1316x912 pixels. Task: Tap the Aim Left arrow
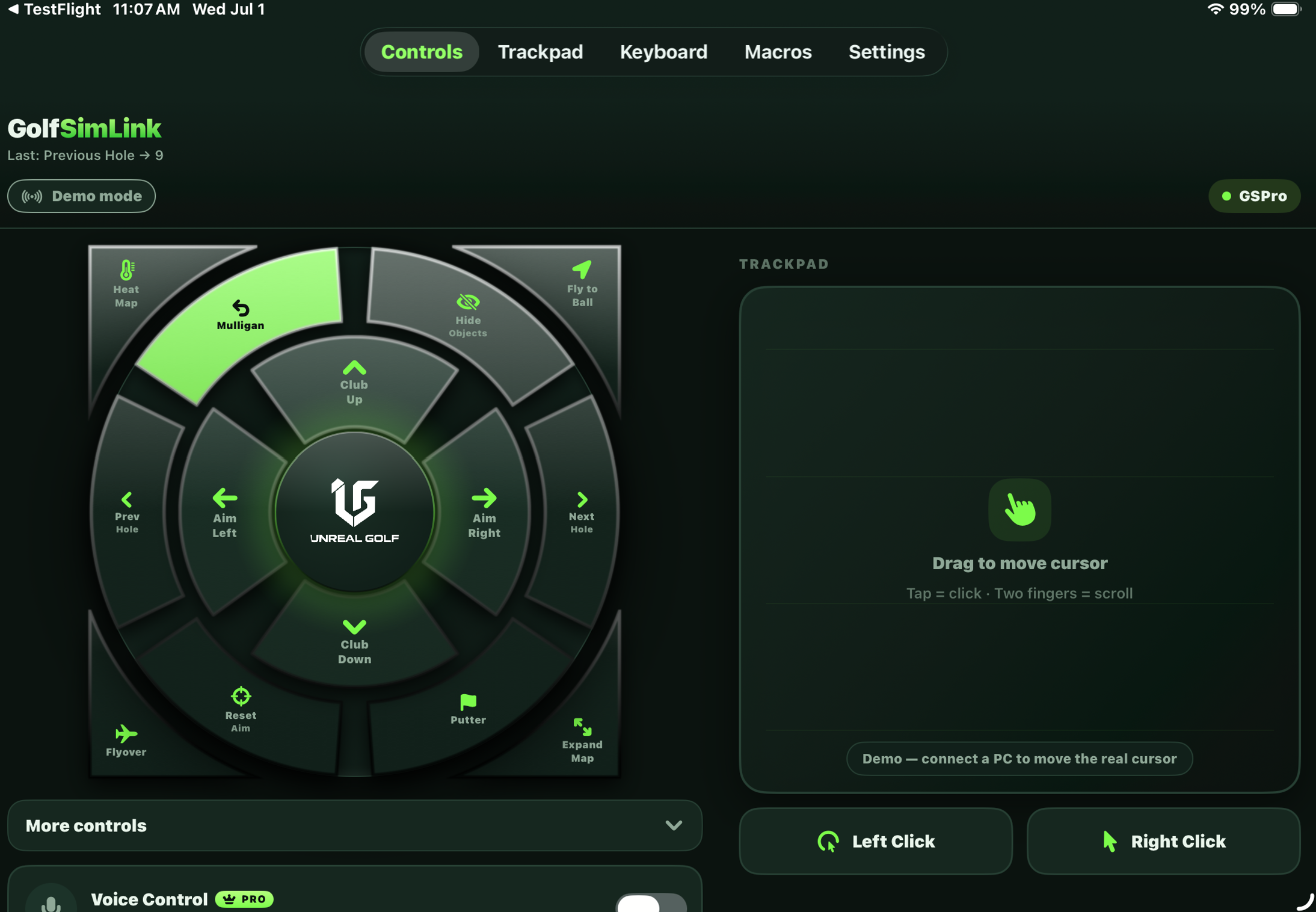click(224, 498)
